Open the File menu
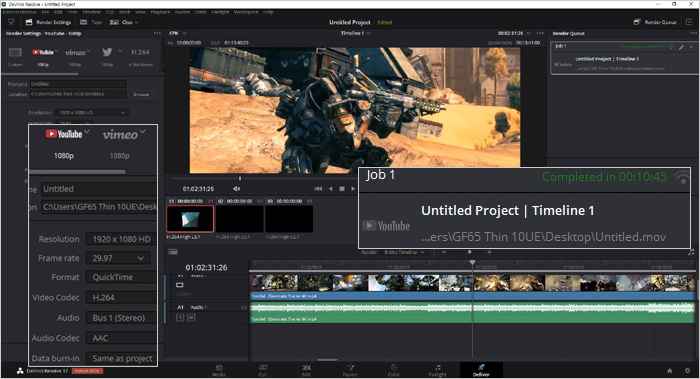Screen dimensions: 700x379 click(x=45, y=12)
